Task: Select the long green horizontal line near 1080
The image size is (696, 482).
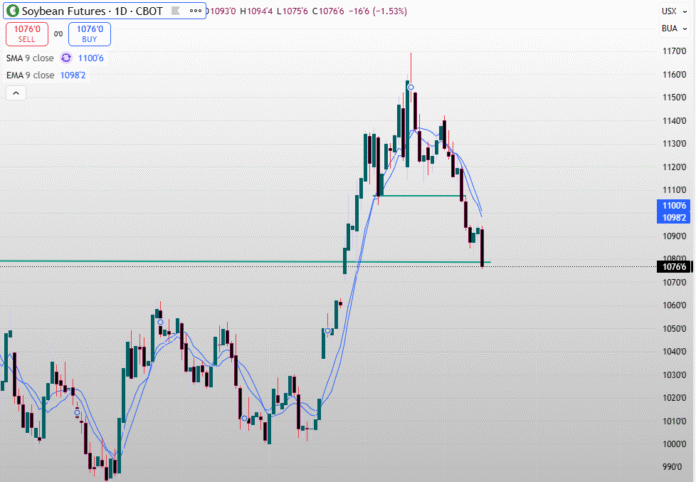Action: point(200,262)
